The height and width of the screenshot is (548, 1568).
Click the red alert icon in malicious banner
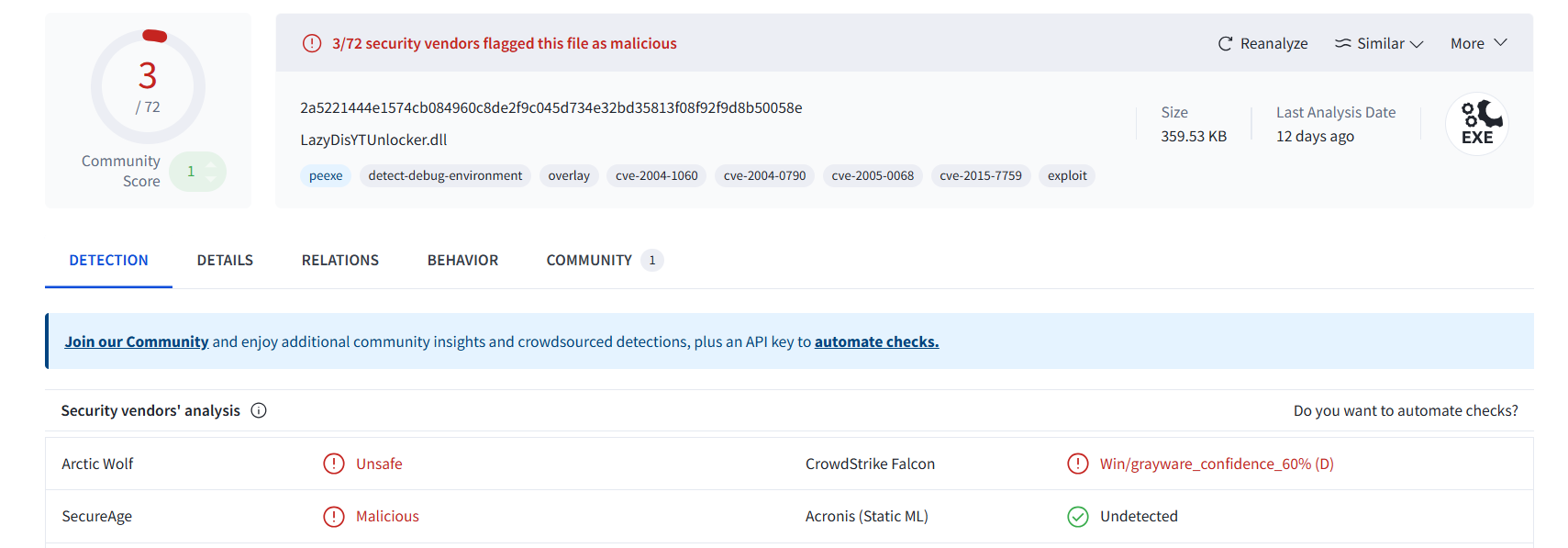pos(312,43)
